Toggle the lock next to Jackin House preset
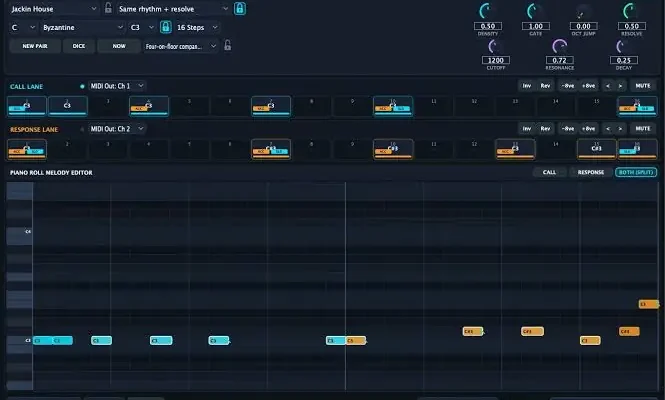Viewport: 665px width, 400px height. click(108, 8)
